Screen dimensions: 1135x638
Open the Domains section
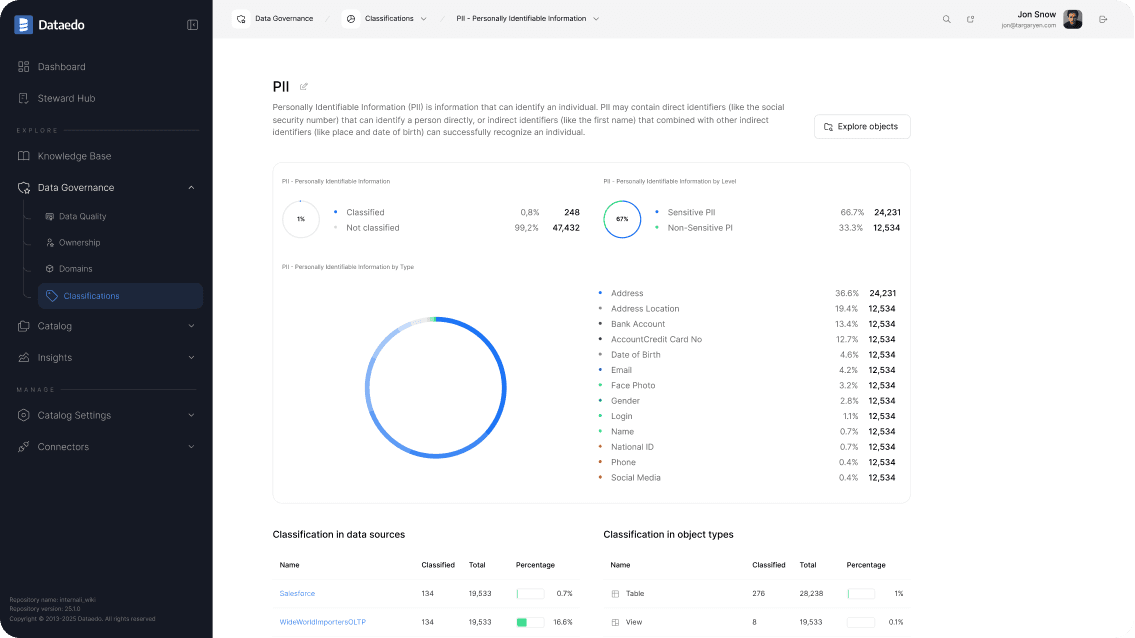(x=75, y=268)
